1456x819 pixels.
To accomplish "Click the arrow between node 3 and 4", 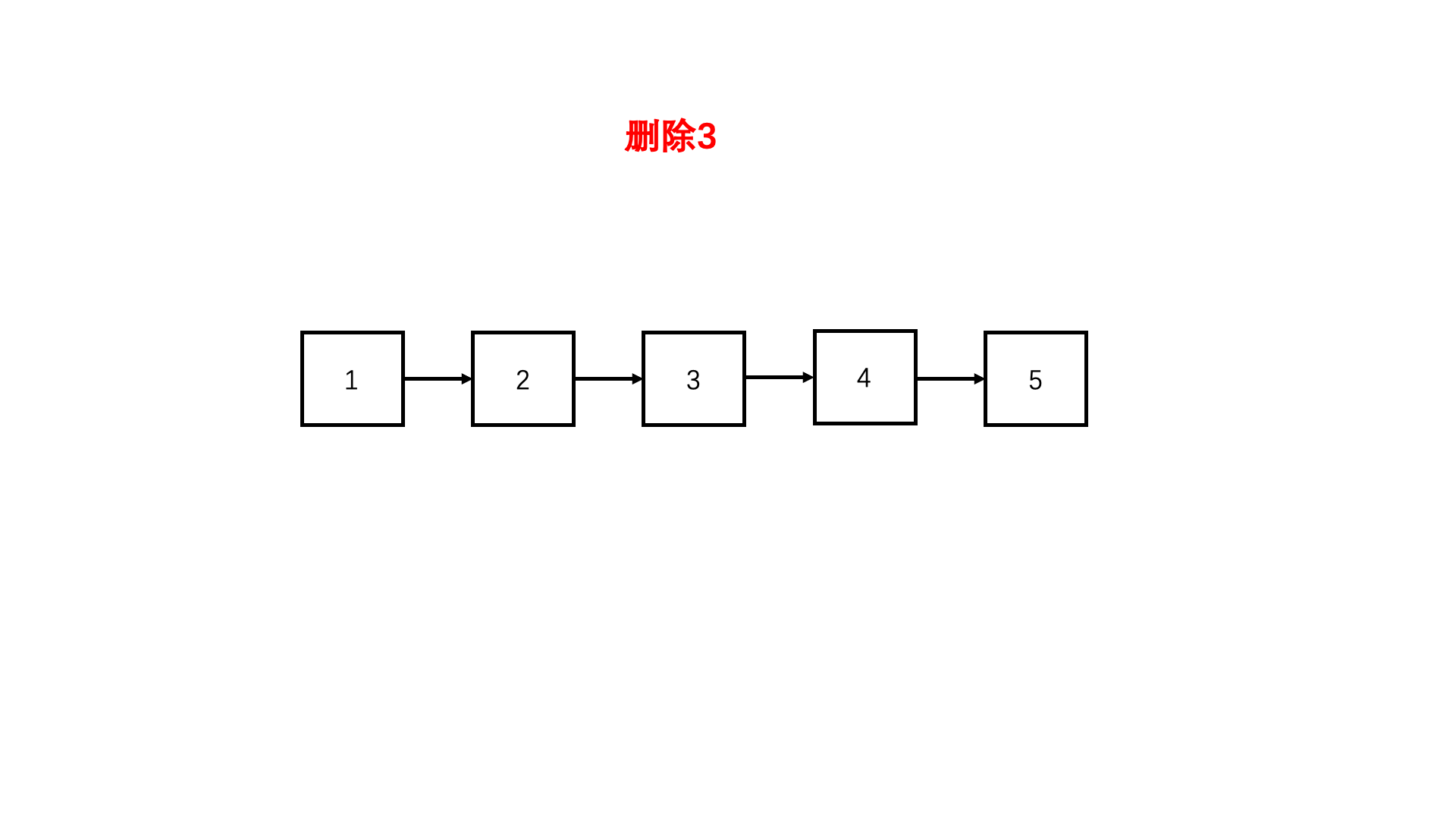I will pos(778,378).
